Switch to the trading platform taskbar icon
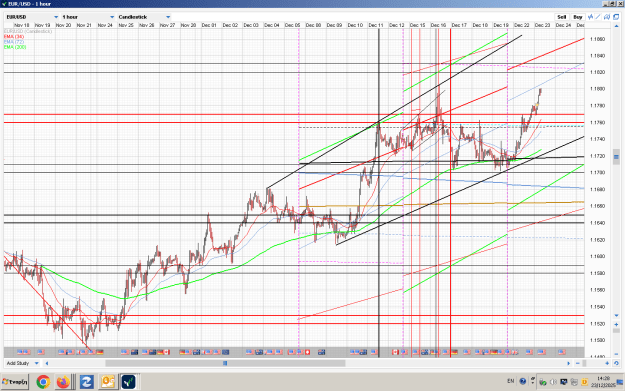Viewport: 625px width, 391px height. click(128, 382)
